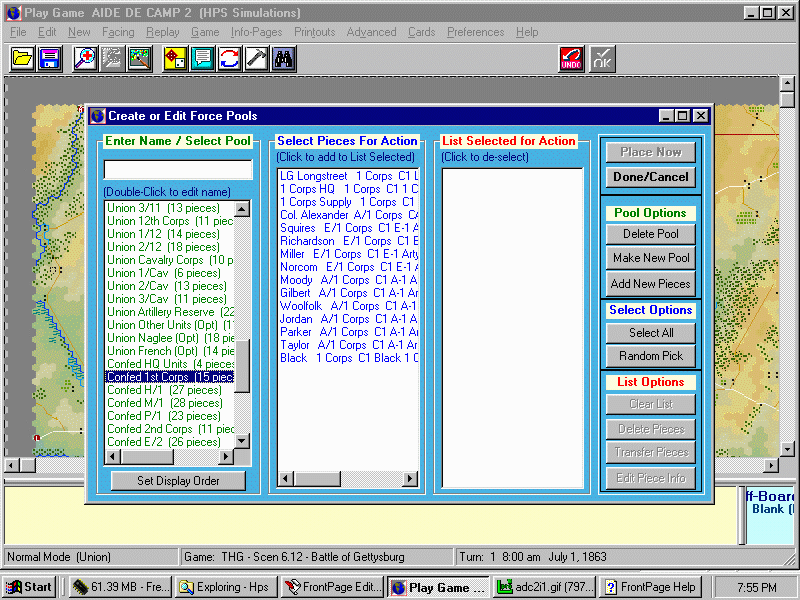Click the magnifying glass zoom icon

point(85,59)
